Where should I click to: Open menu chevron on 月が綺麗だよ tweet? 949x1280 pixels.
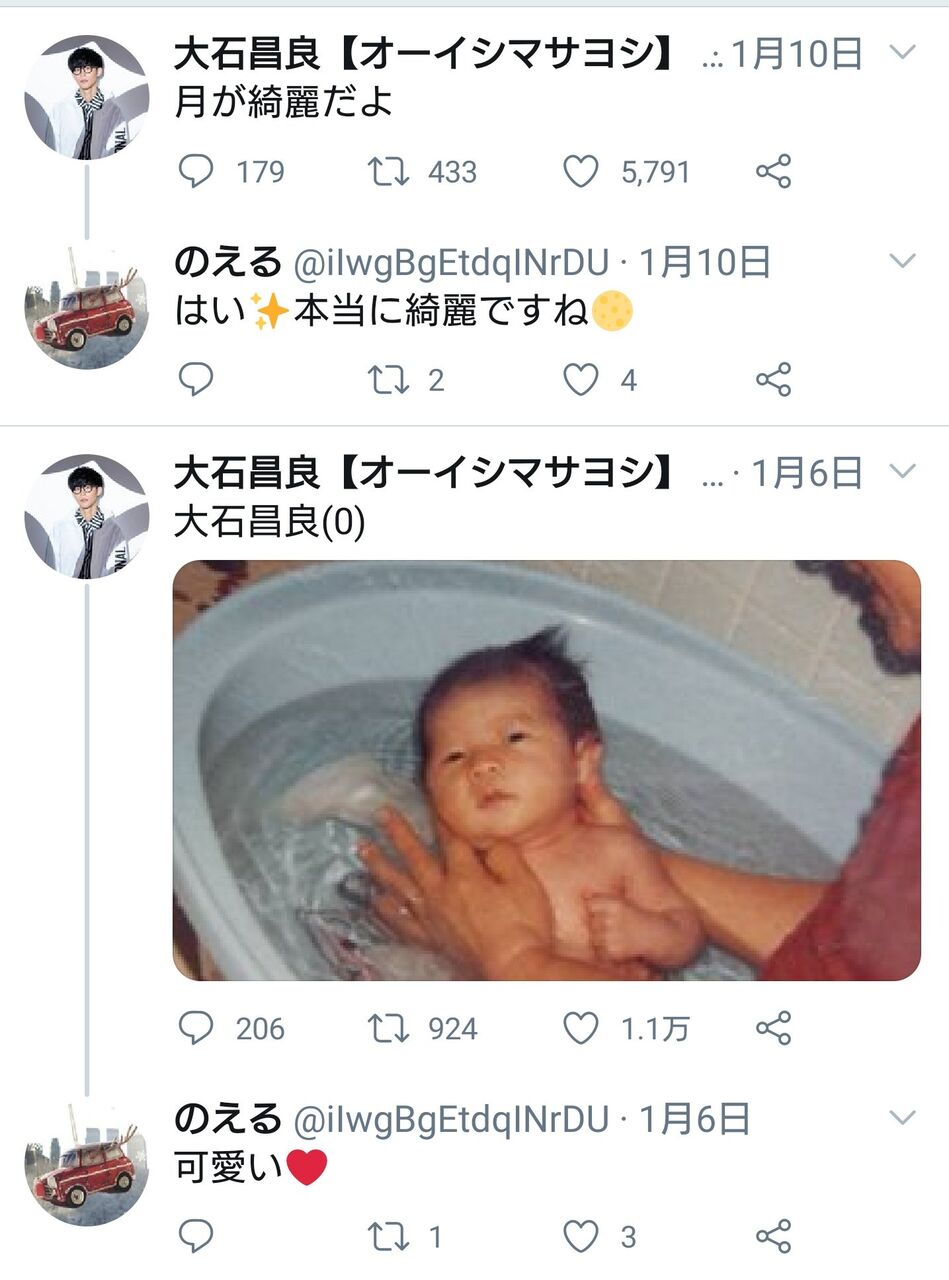pyautogui.click(x=902, y=53)
